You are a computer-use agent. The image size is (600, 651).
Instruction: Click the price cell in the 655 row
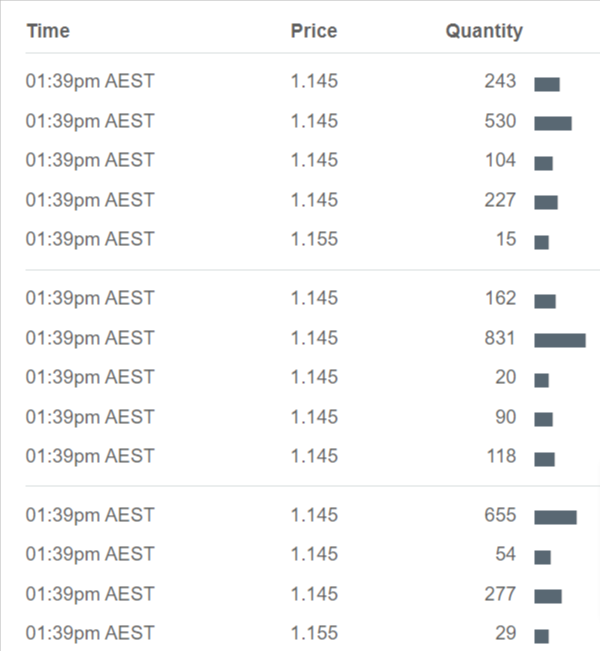point(314,515)
